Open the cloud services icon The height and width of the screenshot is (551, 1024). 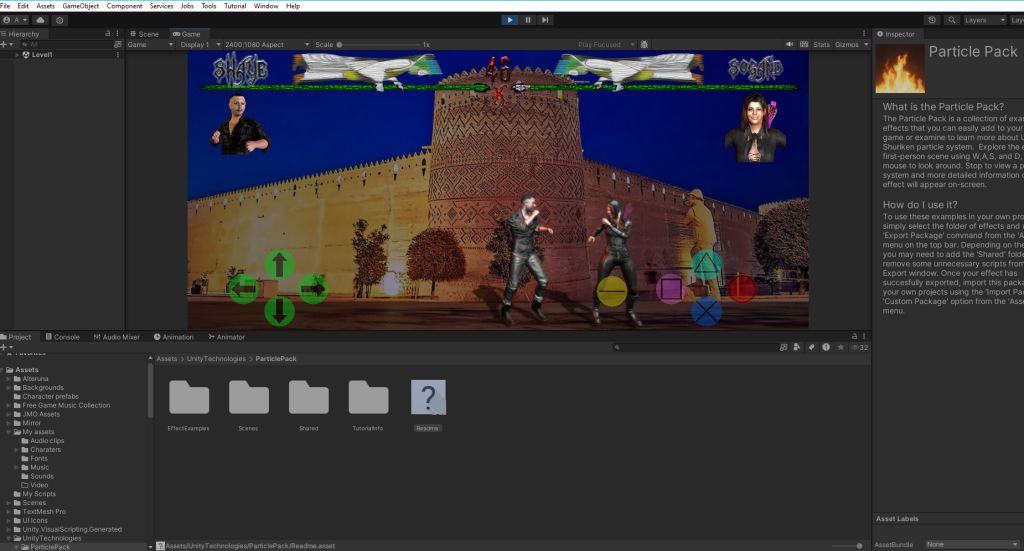pos(40,20)
